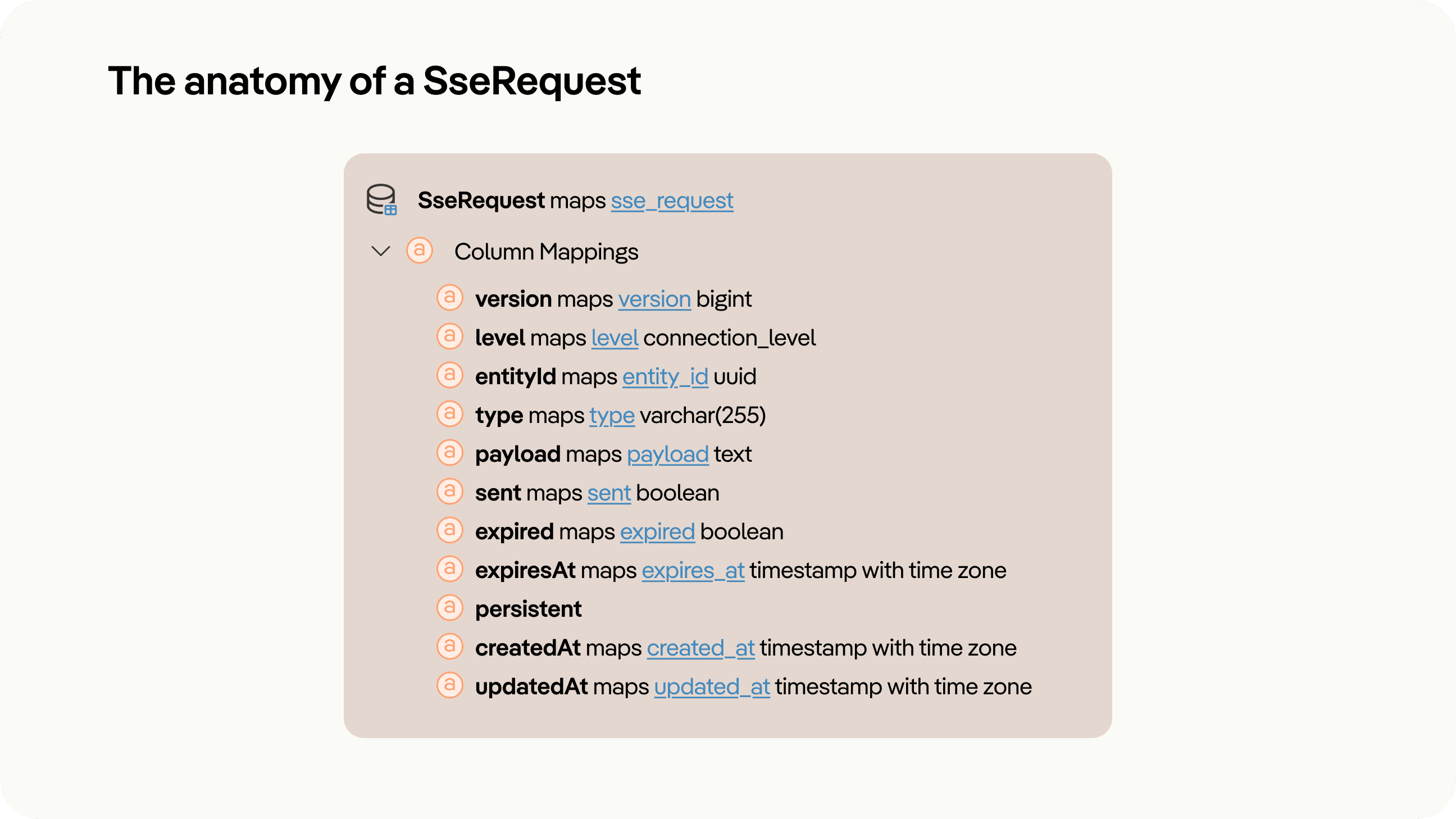Follow the created_at column link

tap(701, 648)
